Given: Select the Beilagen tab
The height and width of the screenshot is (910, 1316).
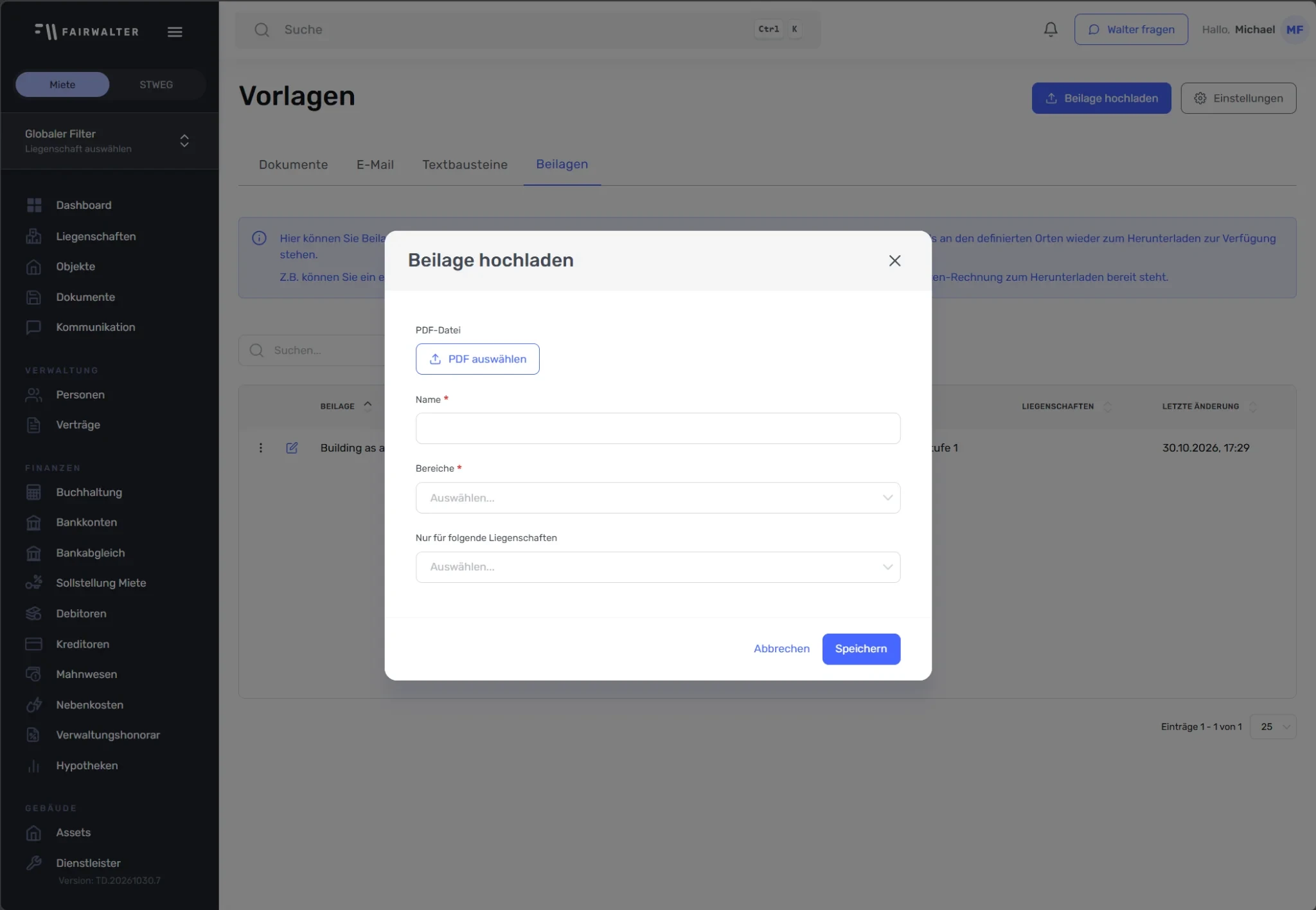Looking at the screenshot, I should (562, 165).
